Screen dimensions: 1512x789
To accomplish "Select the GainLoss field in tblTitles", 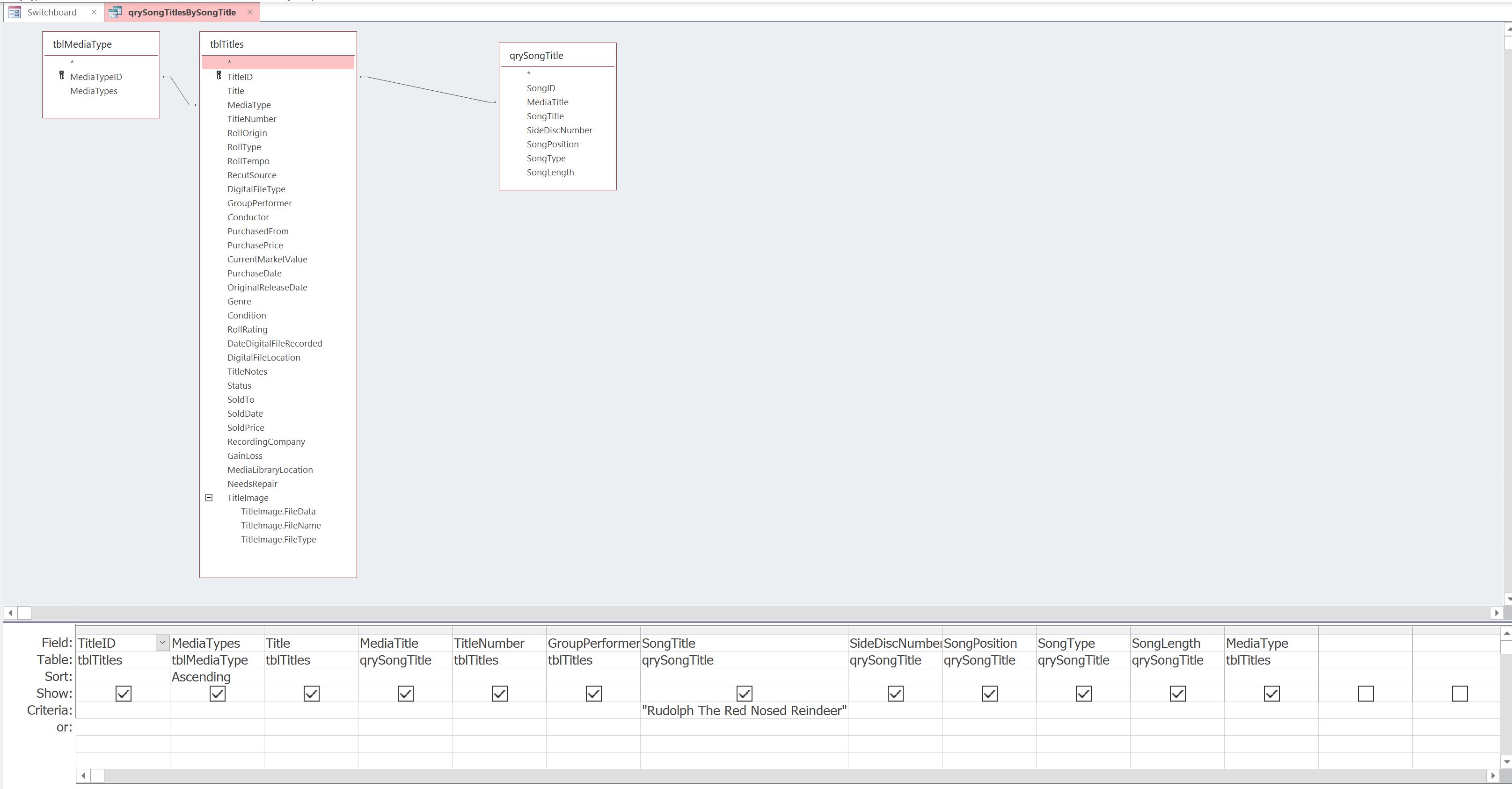I will [x=245, y=456].
